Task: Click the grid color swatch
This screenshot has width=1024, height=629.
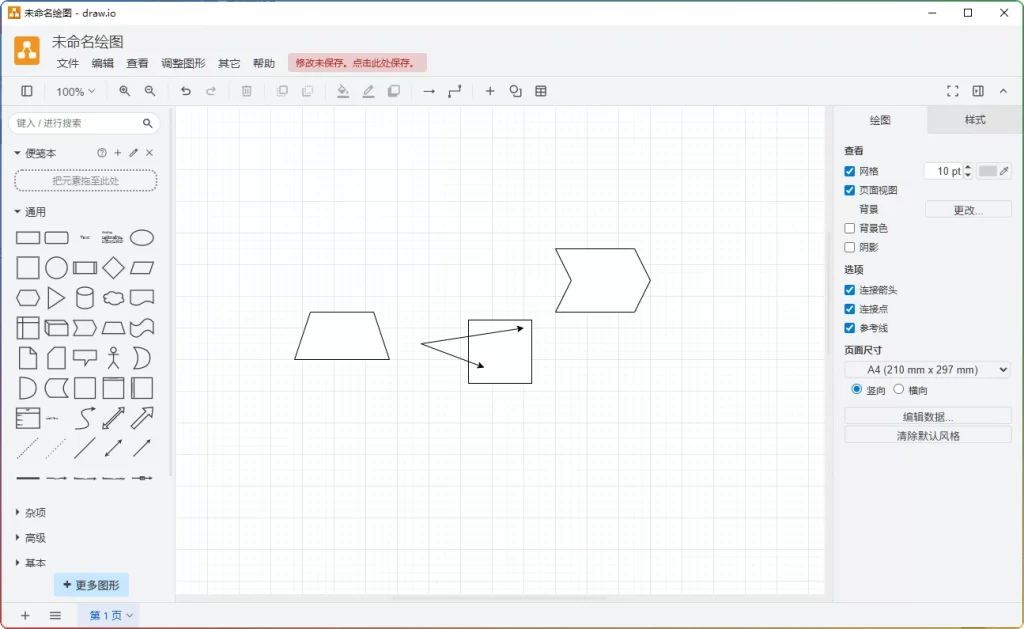Action: tap(986, 170)
